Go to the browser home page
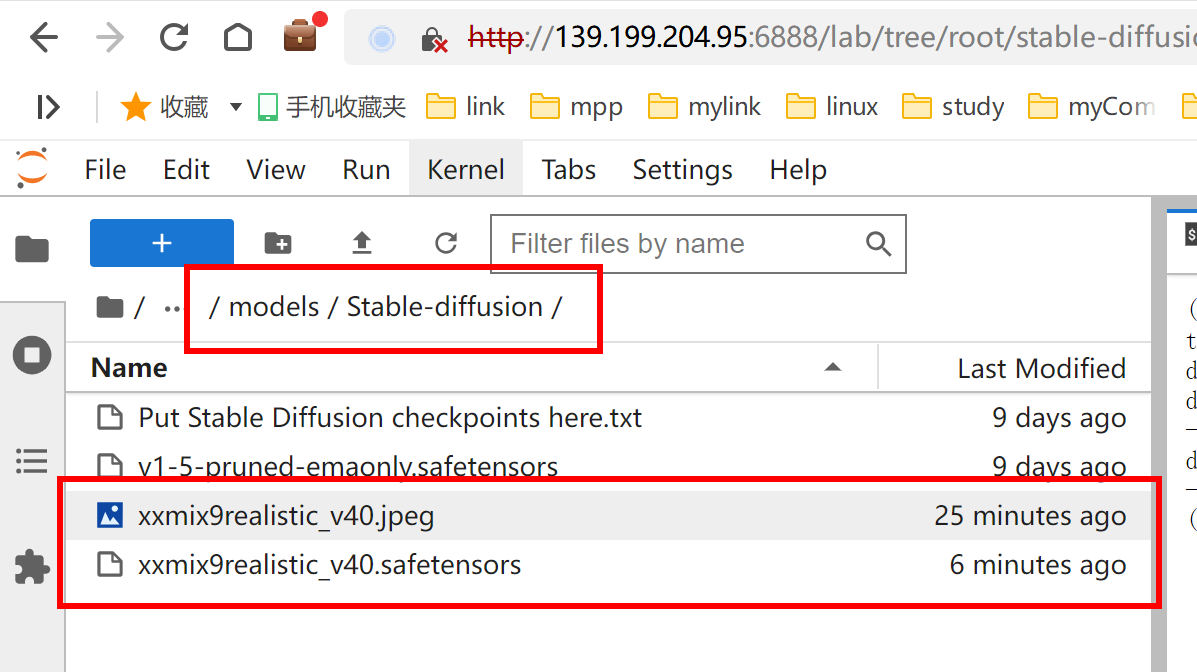This screenshot has height=672, width=1197. 237,39
